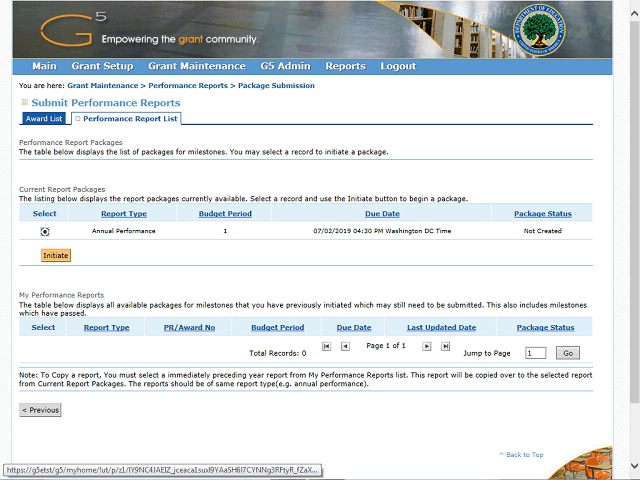Open the G5 Admin menu
Viewport: 640px width, 480px height.
point(285,66)
